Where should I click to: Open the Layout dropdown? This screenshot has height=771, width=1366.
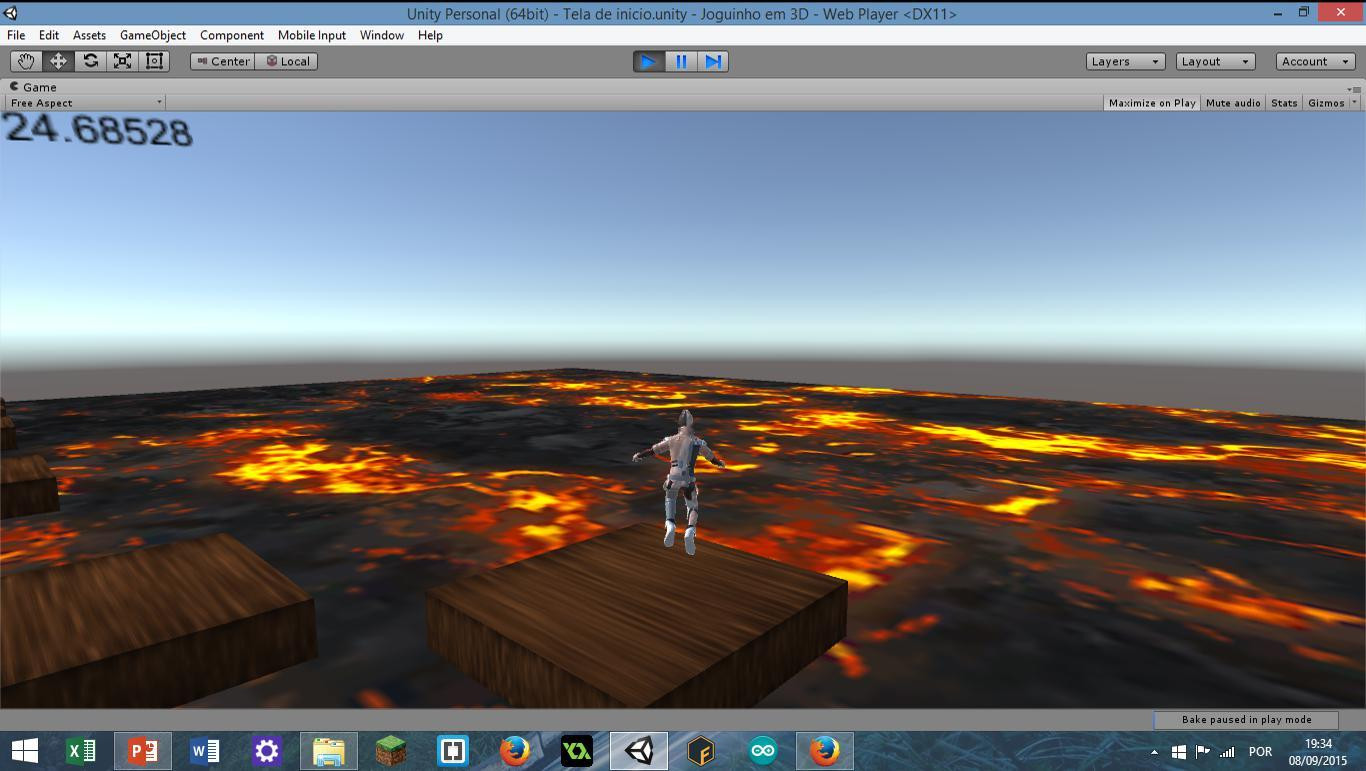click(x=1215, y=61)
